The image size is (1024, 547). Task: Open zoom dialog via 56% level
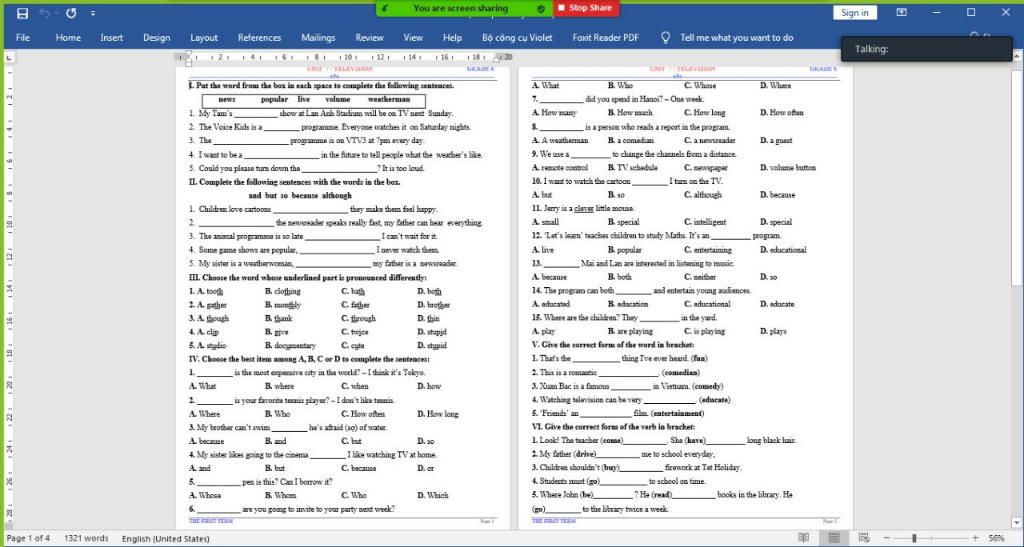(997, 539)
